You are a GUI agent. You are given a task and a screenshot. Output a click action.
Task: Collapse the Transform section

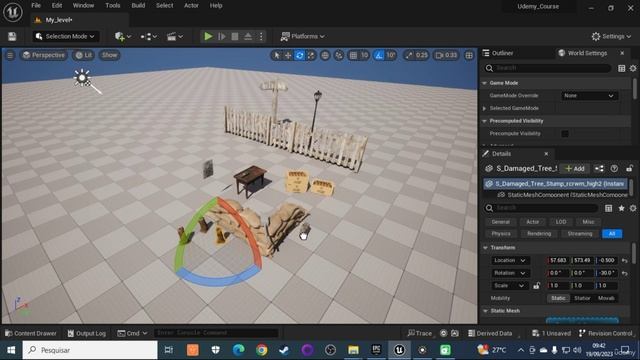click(486, 248)
